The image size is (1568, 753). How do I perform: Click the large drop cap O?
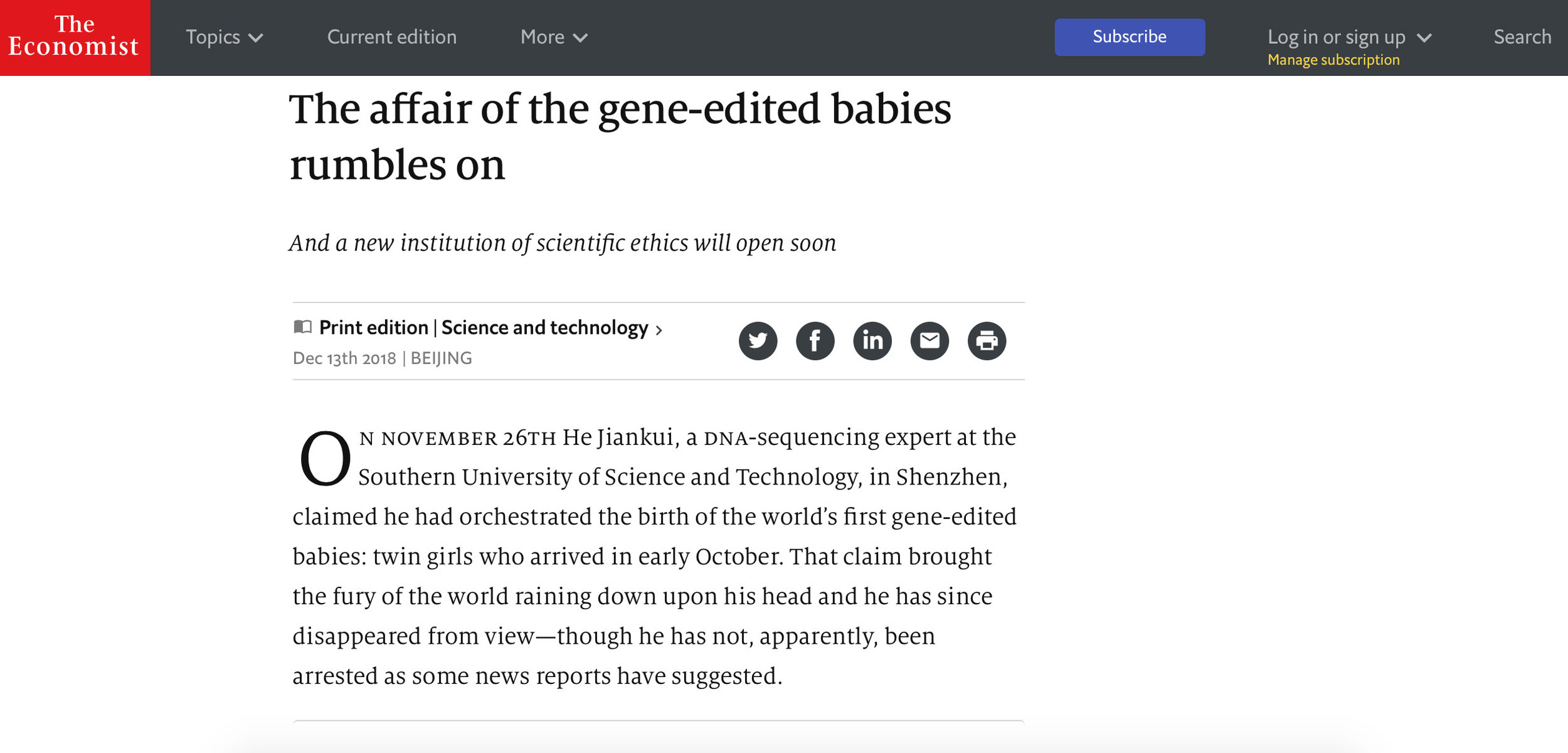coord(325,459)
